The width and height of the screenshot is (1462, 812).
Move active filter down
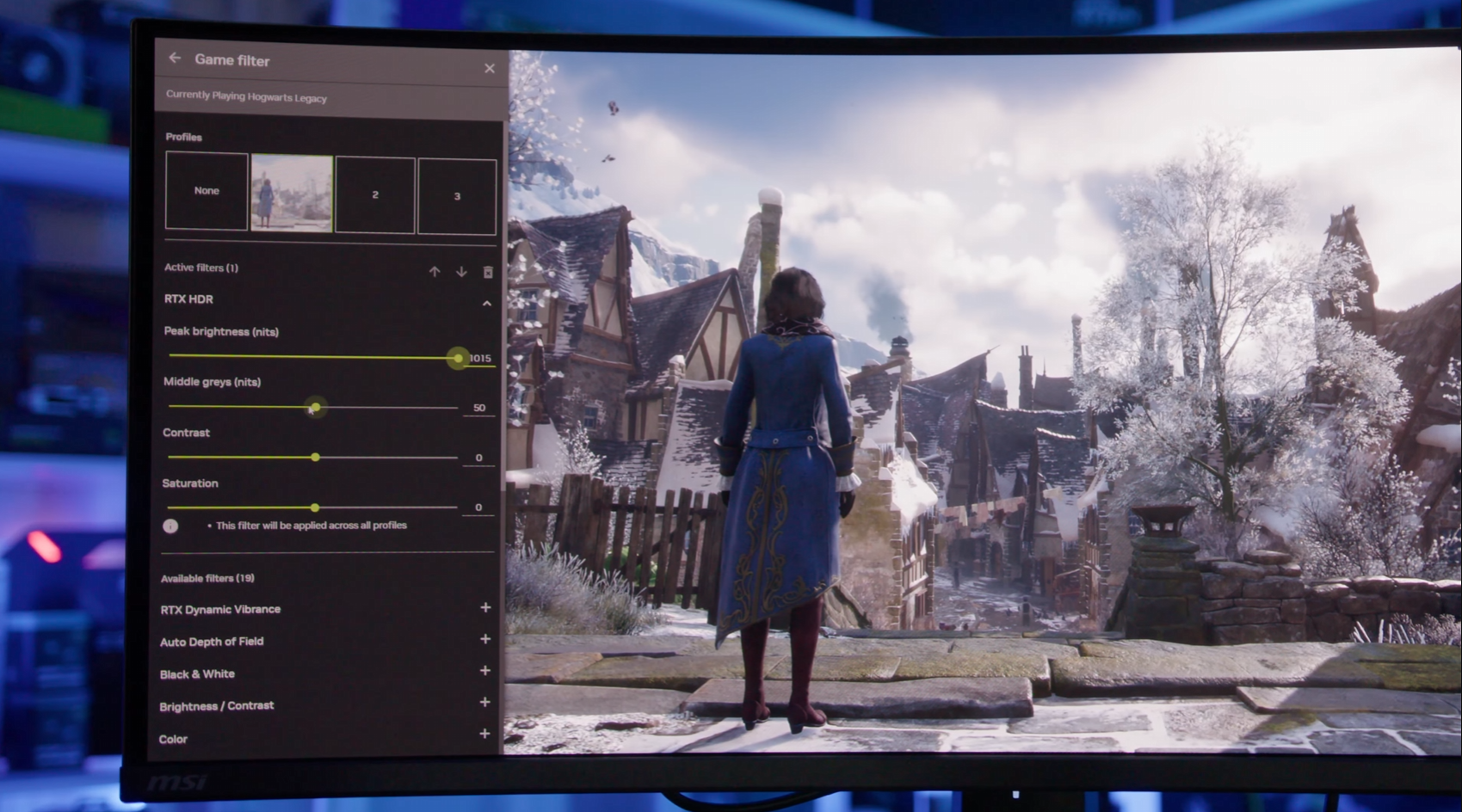(461, 272)
